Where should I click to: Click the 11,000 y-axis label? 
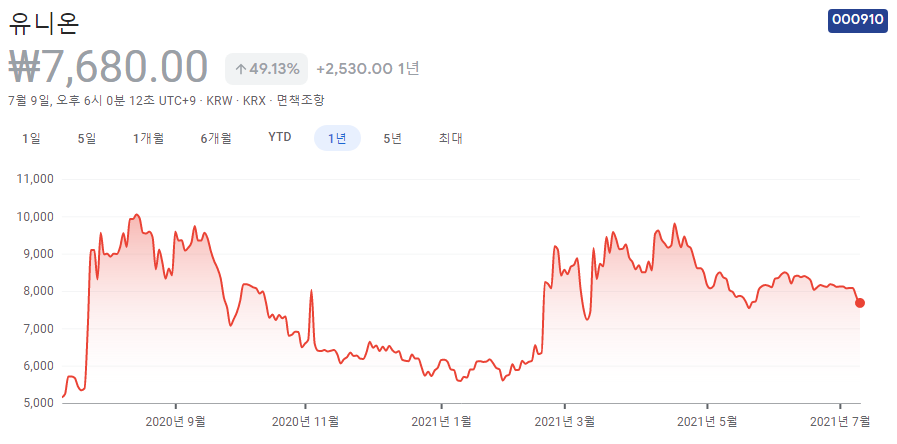pyautogui.click(x=33, y=179)
